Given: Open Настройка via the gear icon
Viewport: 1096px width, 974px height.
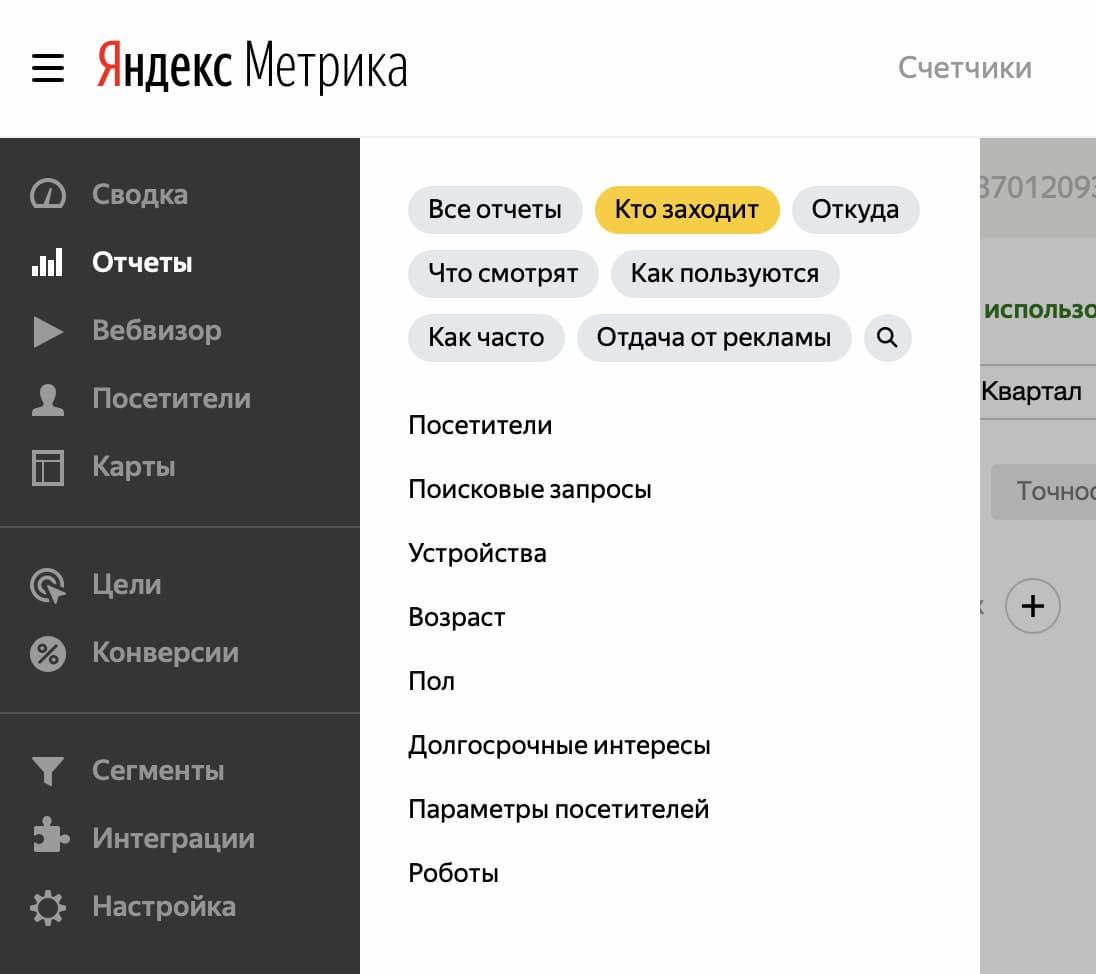Looking at the screenshot, I should point(49,906).
